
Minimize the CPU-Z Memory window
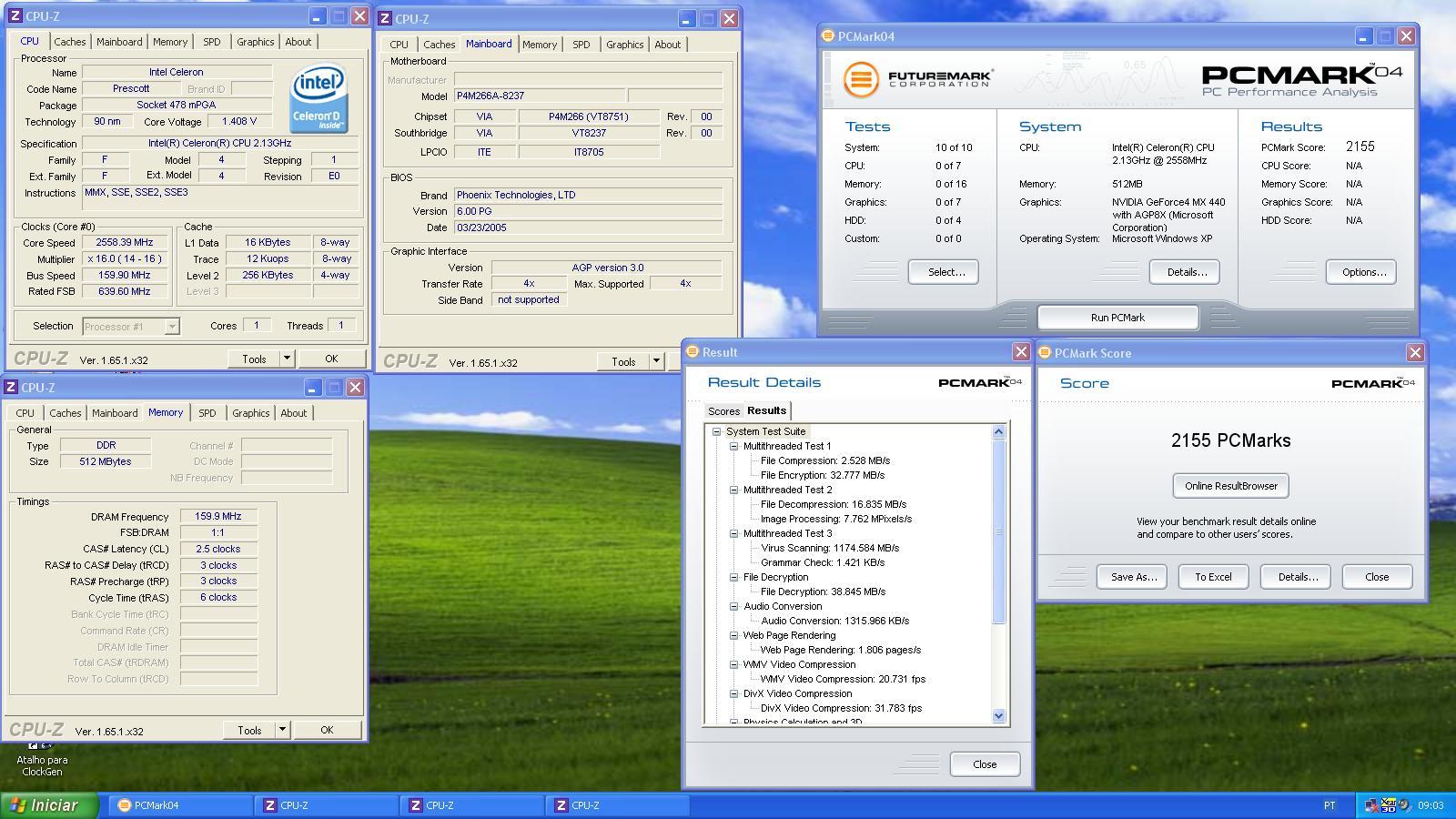(x=312, y=388)
